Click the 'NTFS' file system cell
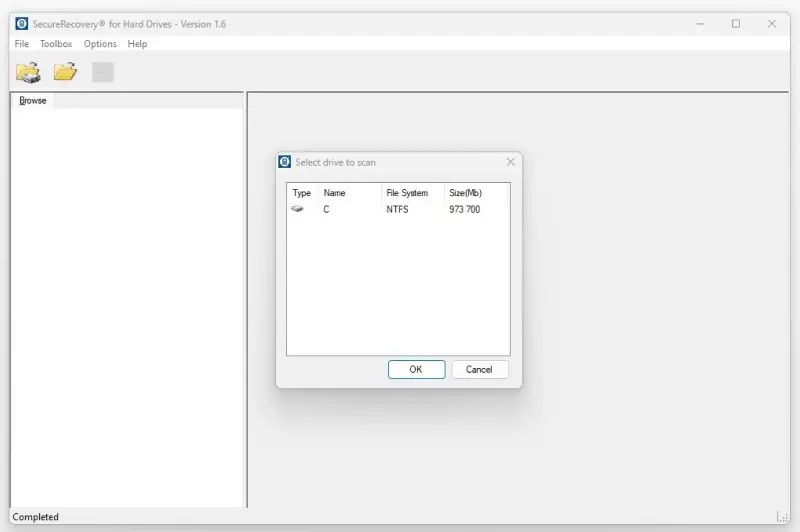The image size is (800, 532). [397, 209]
